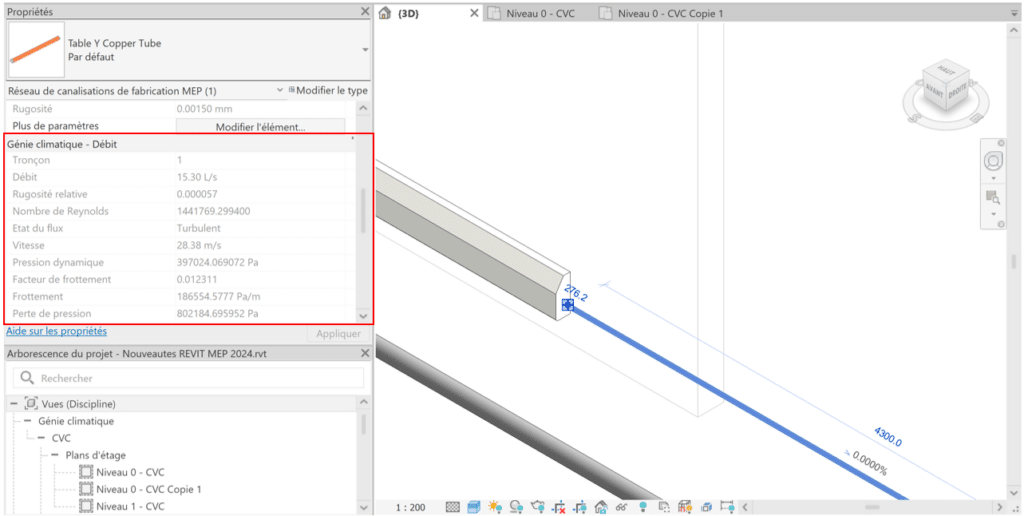The width and height of the screenshot is (1024, 516).
Task: Open Aide sur les propriétés link
Action: (x=56, y=331)
